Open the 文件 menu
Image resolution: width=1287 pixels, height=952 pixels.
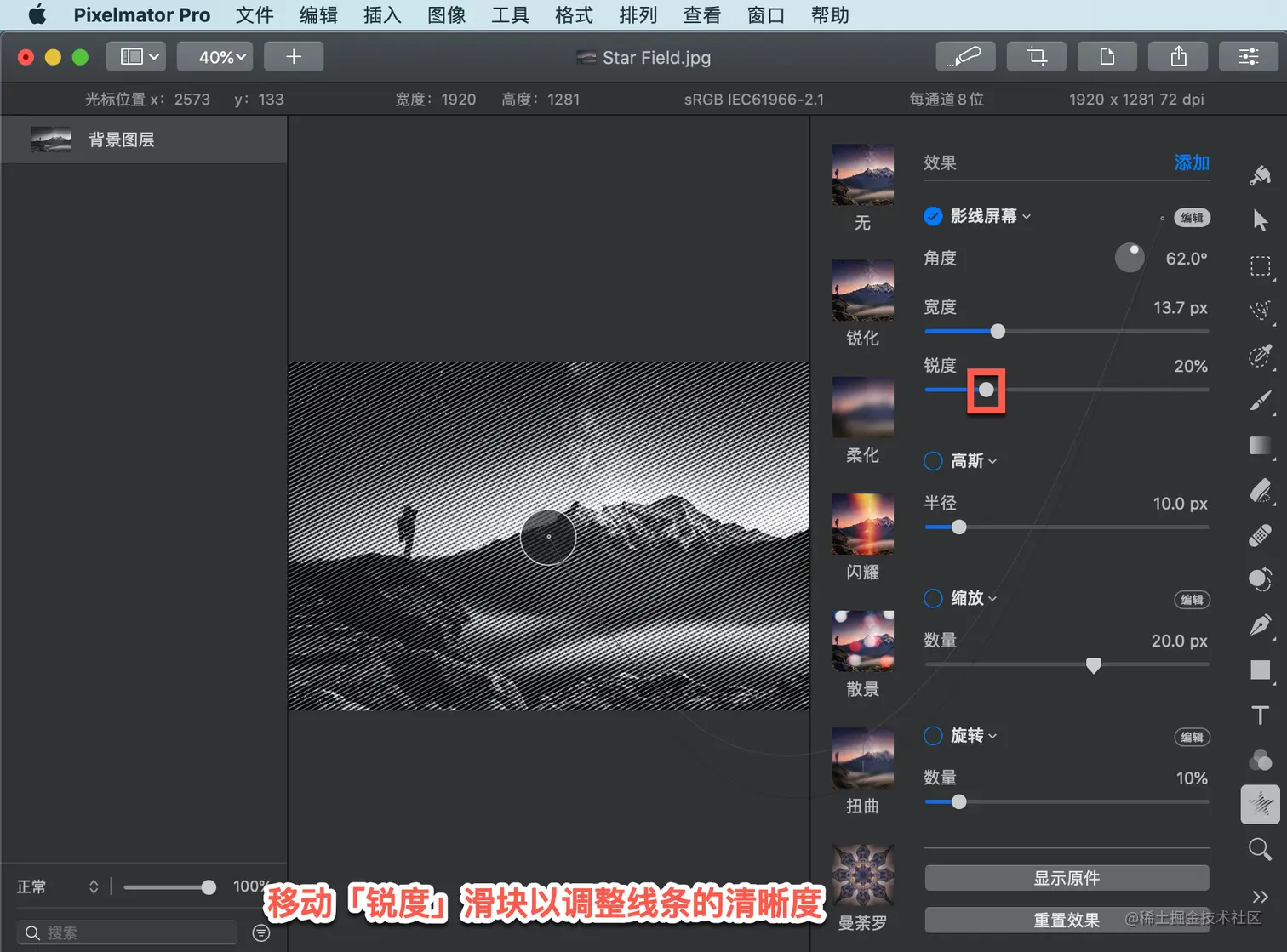(x=255, y=14)
